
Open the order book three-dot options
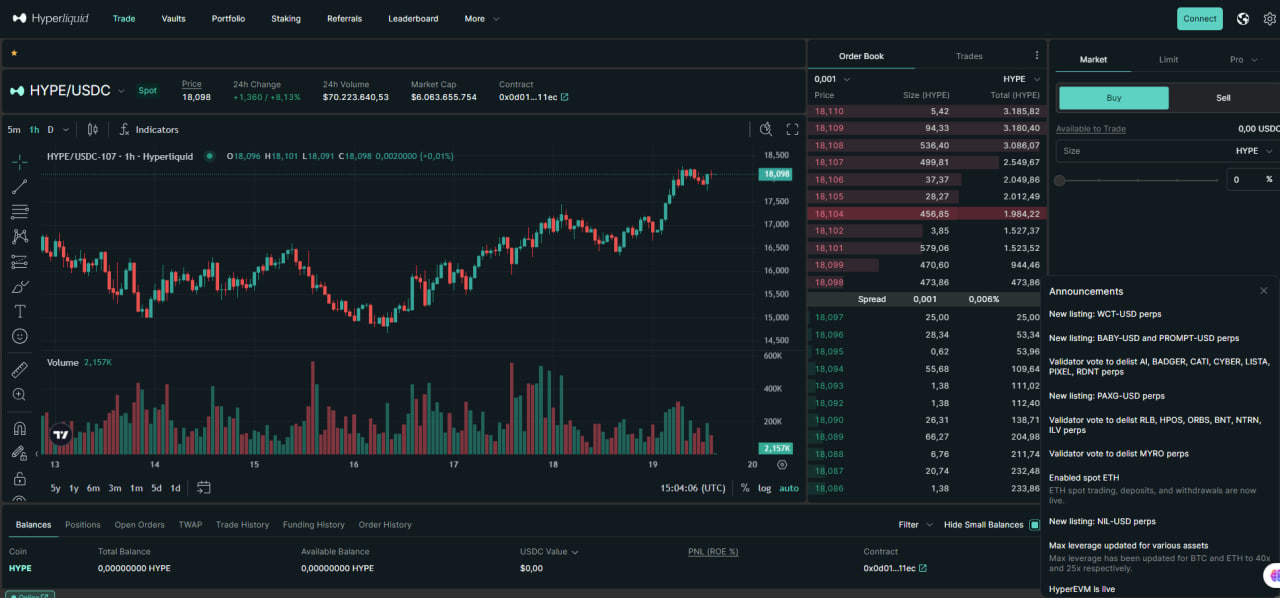(1037, 56)
